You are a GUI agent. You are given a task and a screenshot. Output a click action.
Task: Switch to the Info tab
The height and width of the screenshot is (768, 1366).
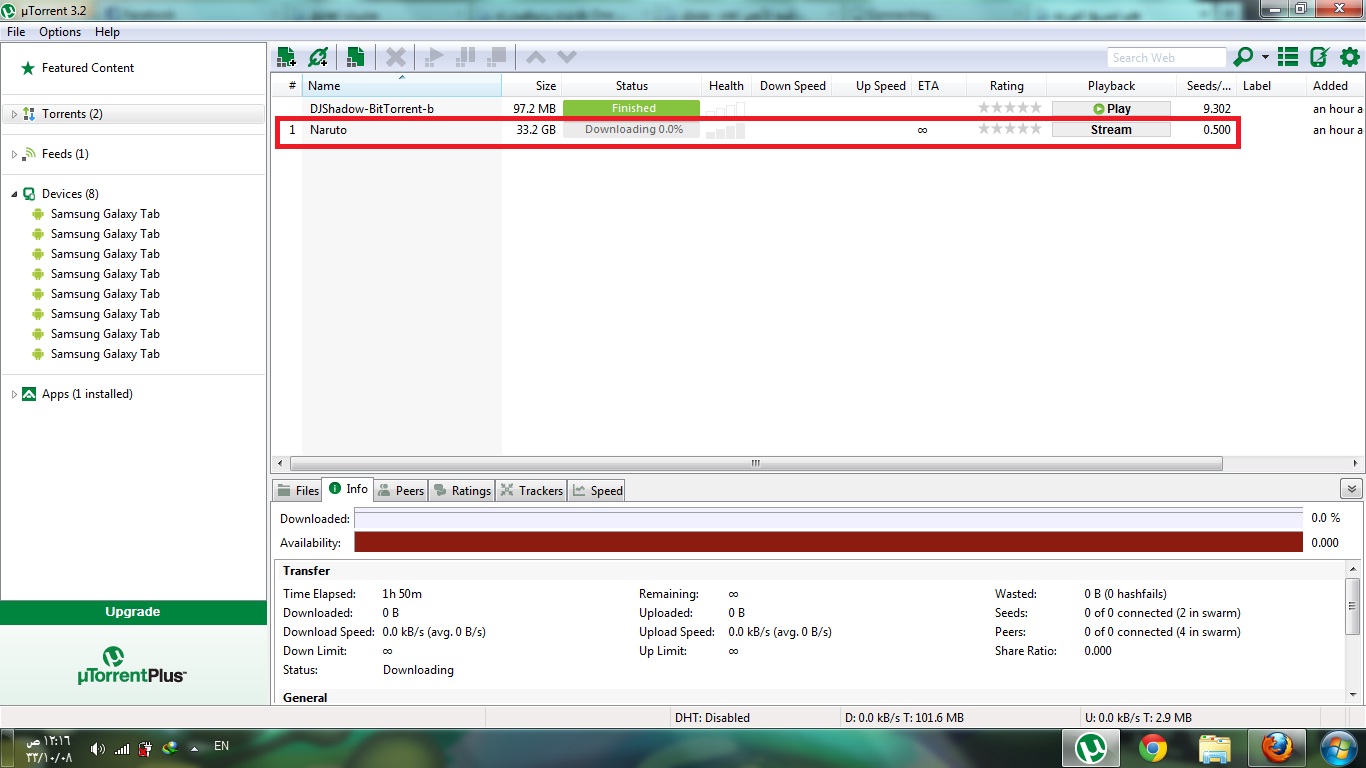point(348,489)
